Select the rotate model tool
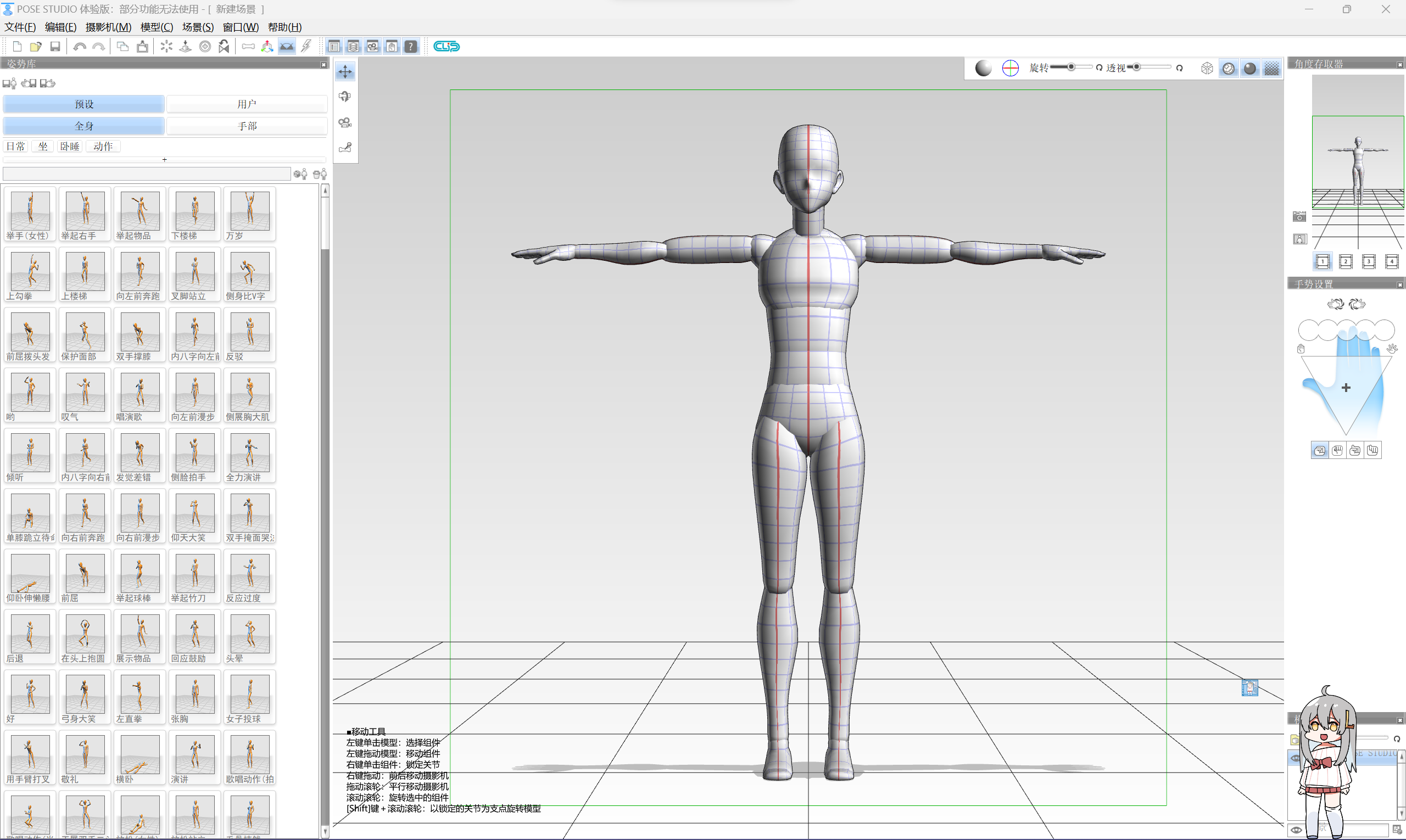Viewport: 1406px width, 840px height. pos(345,97)
